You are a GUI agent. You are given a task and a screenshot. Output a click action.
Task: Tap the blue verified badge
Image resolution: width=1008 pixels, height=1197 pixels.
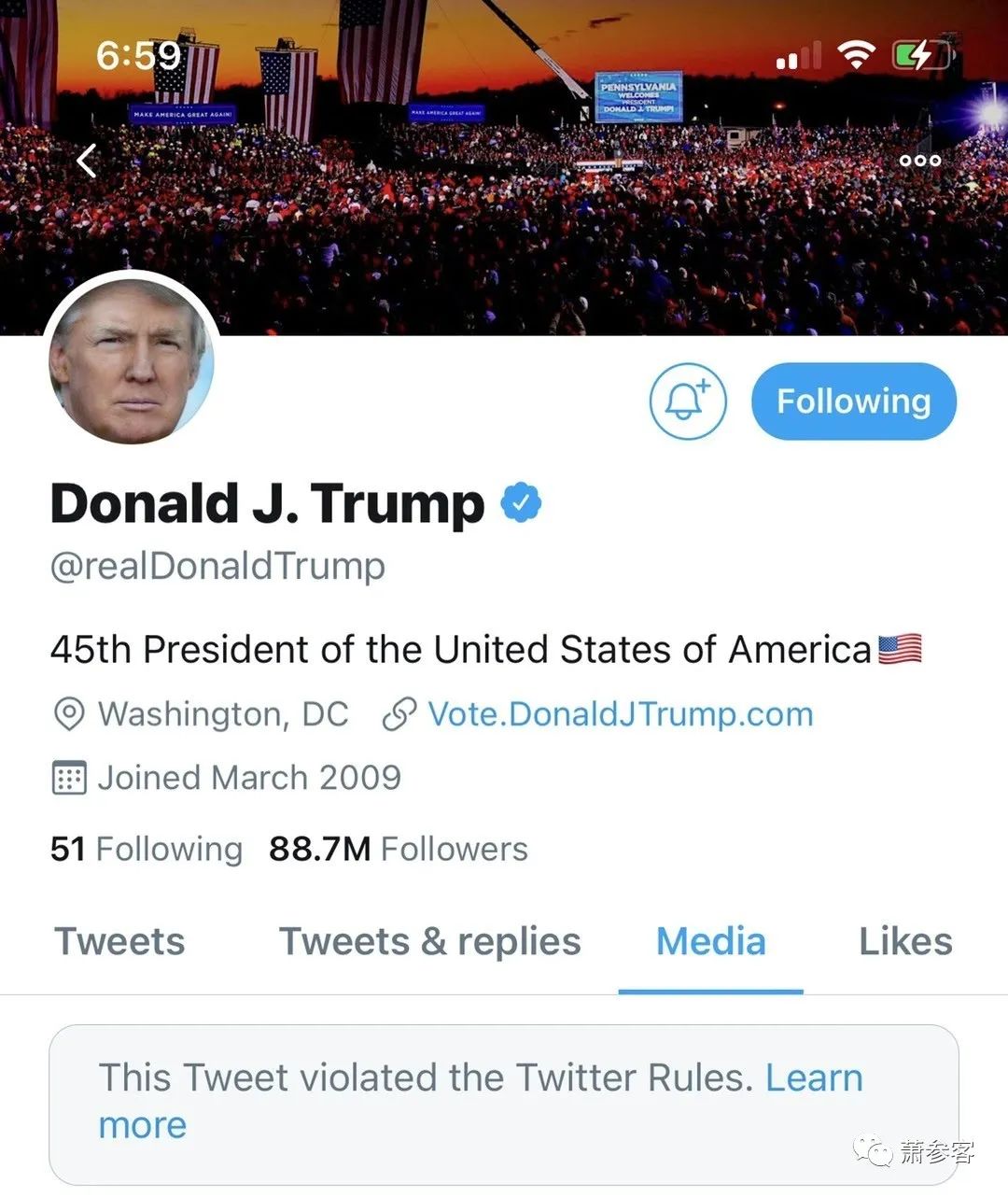pos(521,503)
